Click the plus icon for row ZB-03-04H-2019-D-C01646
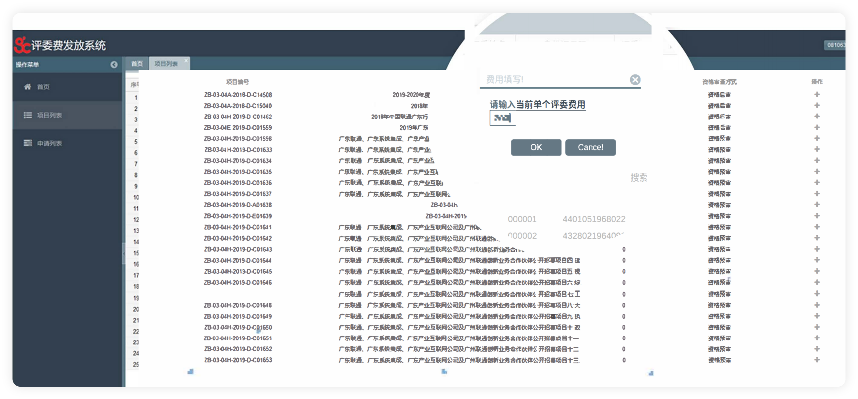 pos(817,282)
